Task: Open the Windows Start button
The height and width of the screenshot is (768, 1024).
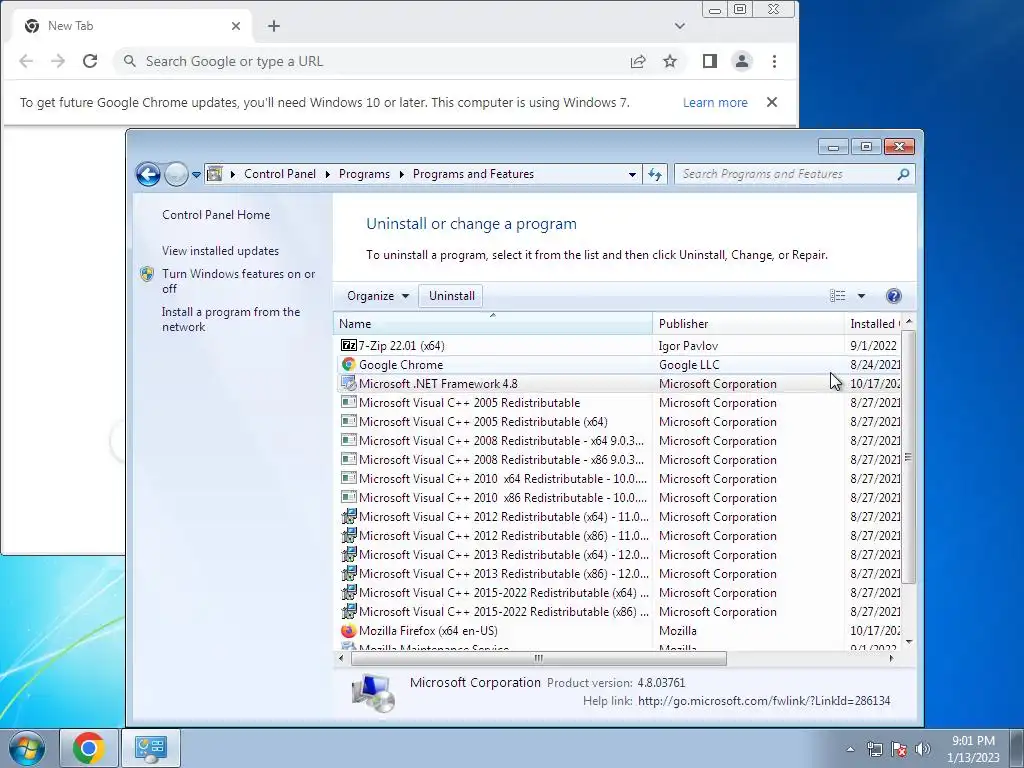Action: click(27, 748)
